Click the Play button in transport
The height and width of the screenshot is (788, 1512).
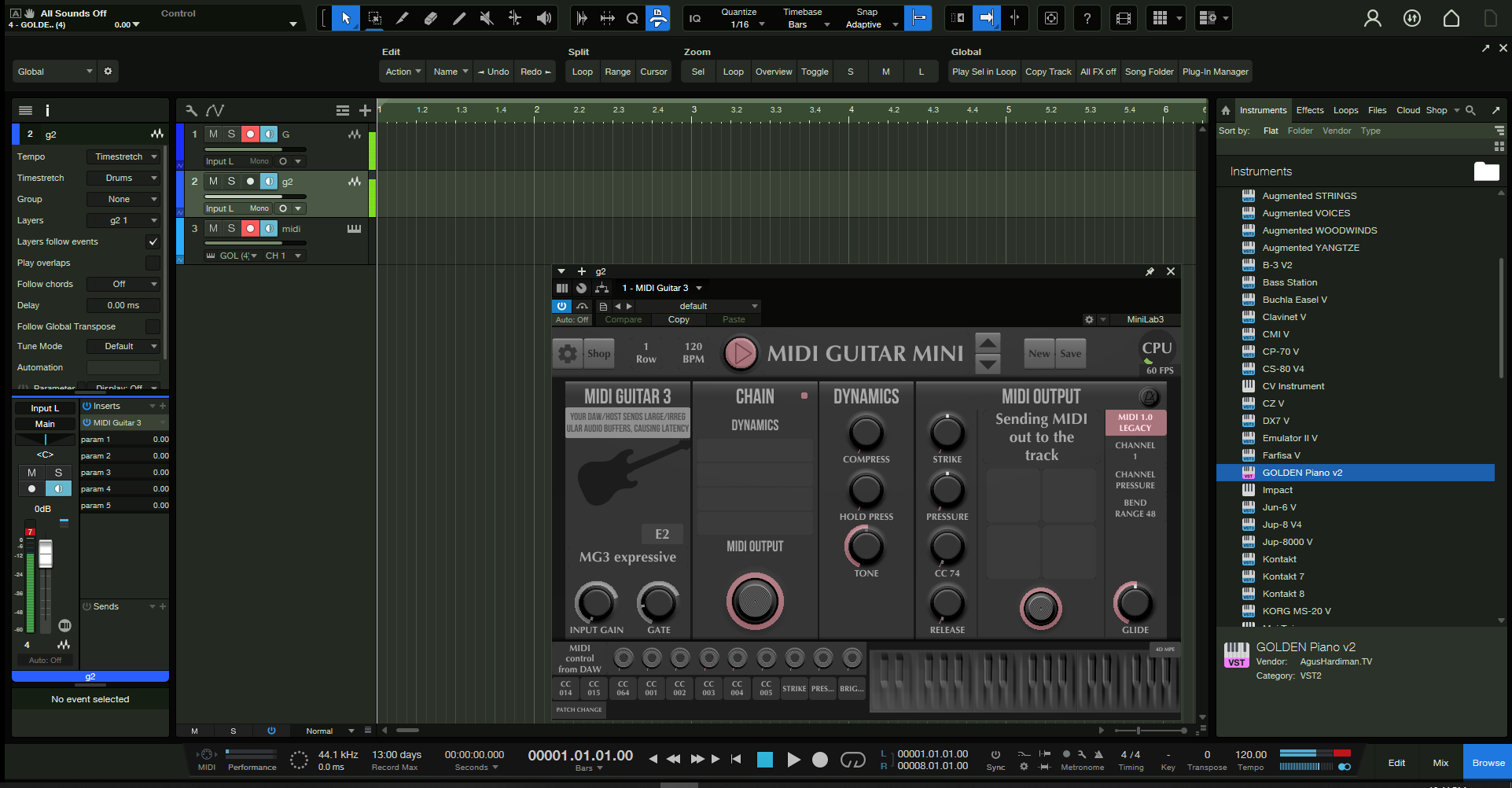793,759
